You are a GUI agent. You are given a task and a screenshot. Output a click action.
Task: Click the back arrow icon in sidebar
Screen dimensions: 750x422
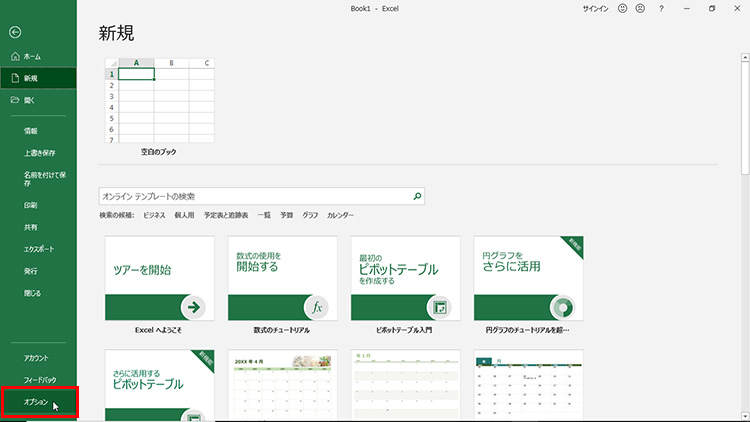coord(15,32)
